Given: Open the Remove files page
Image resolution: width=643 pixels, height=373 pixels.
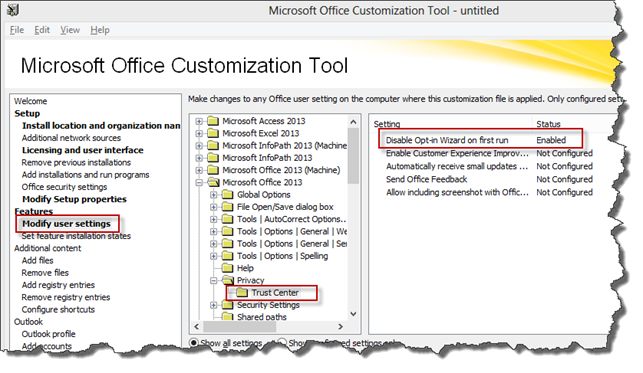Looking at the screenshot, I should click(45, 273).
